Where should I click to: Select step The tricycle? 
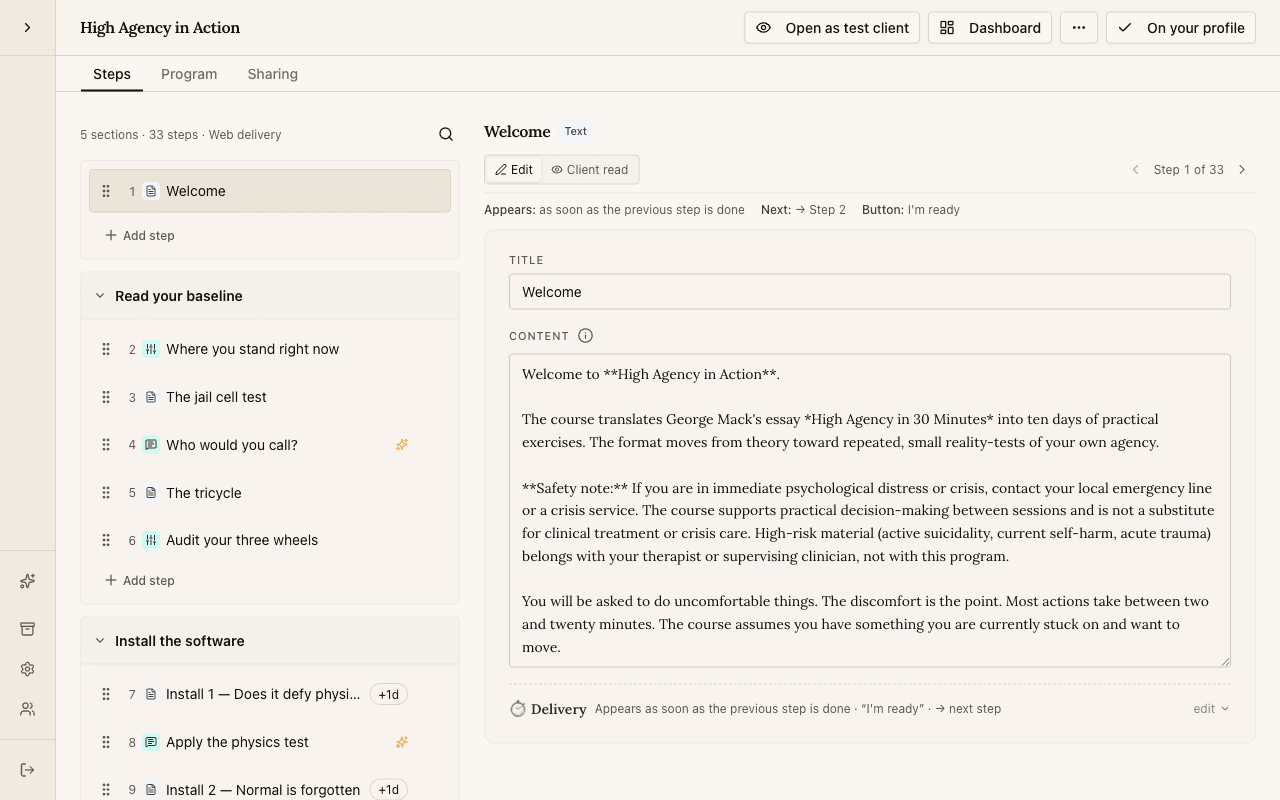point(270,493)
